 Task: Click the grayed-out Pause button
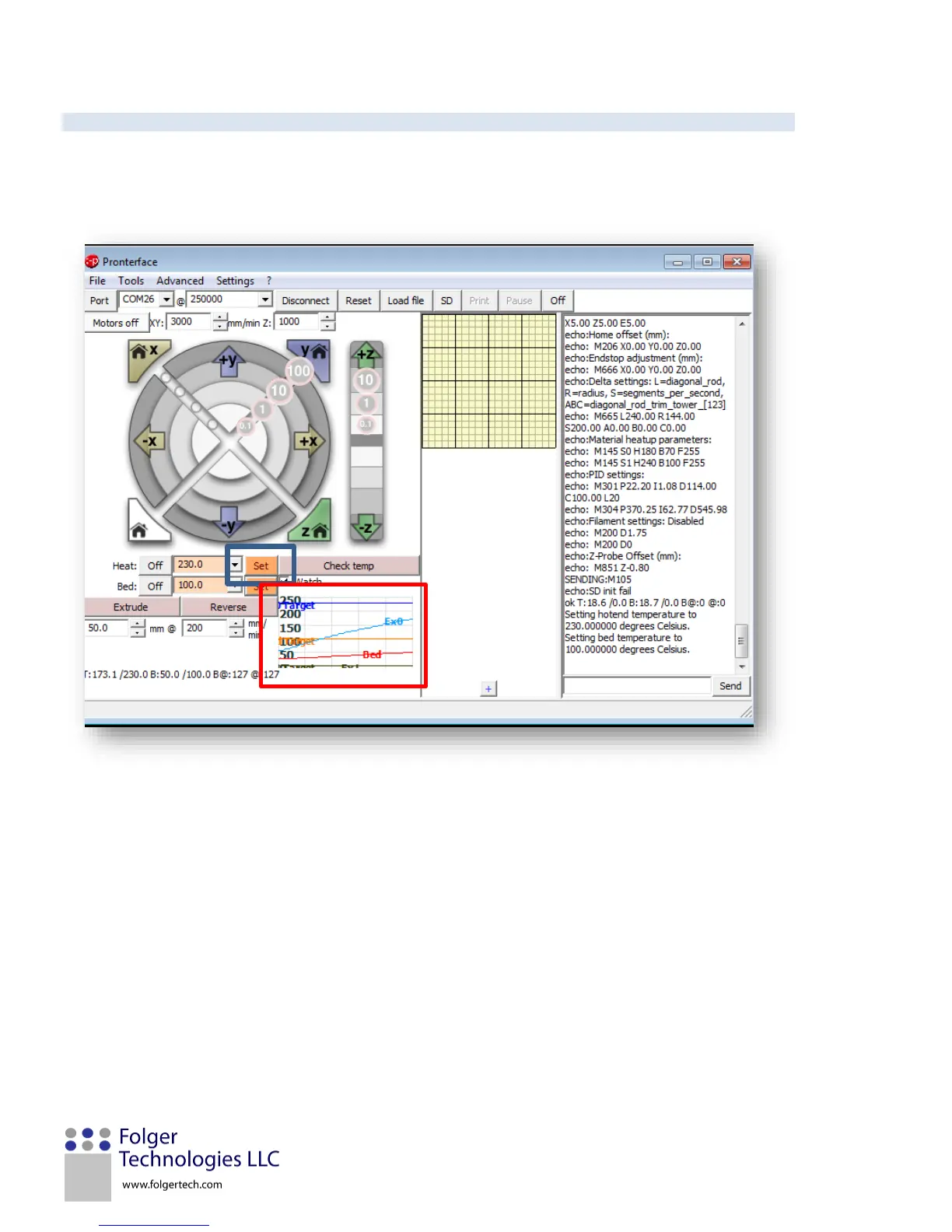(x=519, y=301)
